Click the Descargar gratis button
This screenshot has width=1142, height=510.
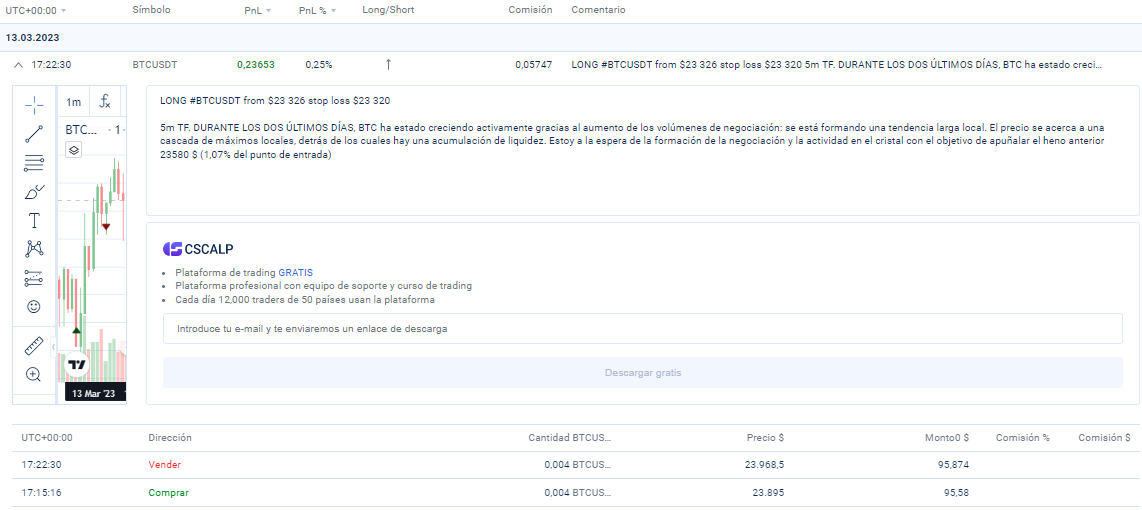642,373
